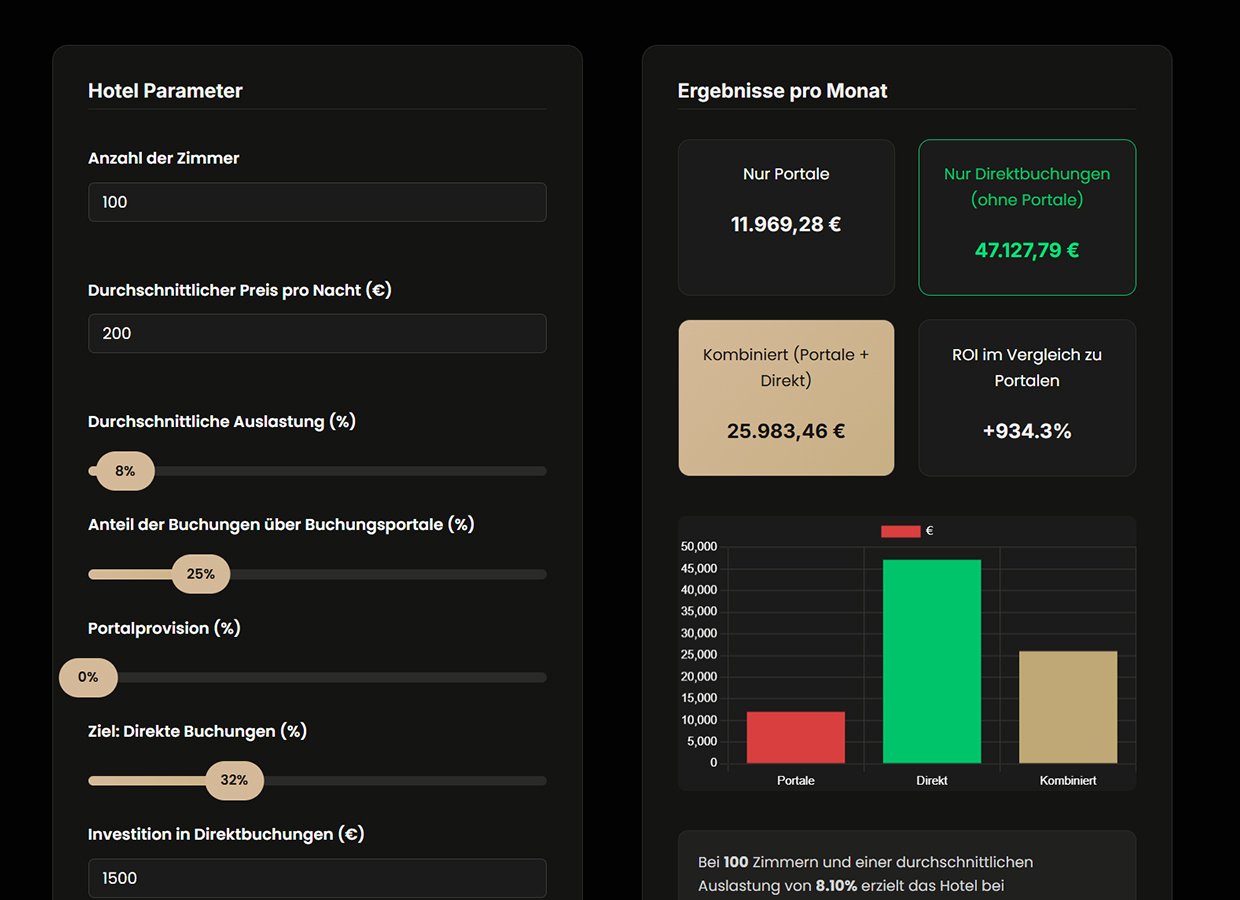1240x900 pixels.
Task: Click the 0% Portalprovision slider handle
Action: [x=88, y=677]
